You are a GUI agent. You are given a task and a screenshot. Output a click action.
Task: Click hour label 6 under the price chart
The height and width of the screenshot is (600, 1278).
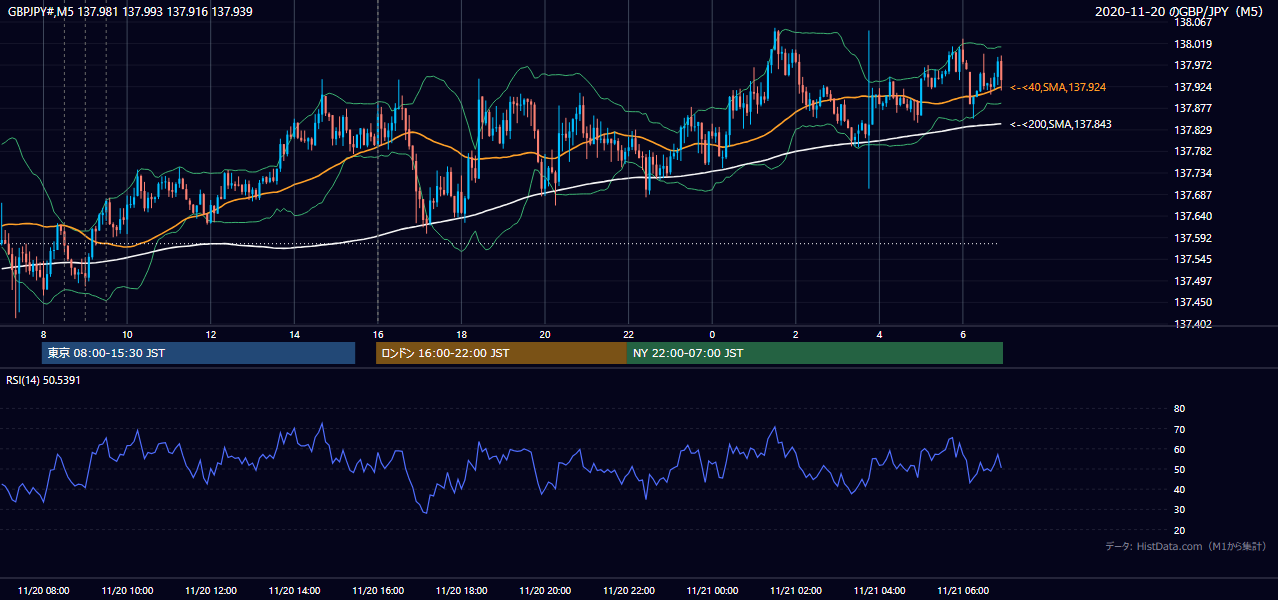(962, 334)
